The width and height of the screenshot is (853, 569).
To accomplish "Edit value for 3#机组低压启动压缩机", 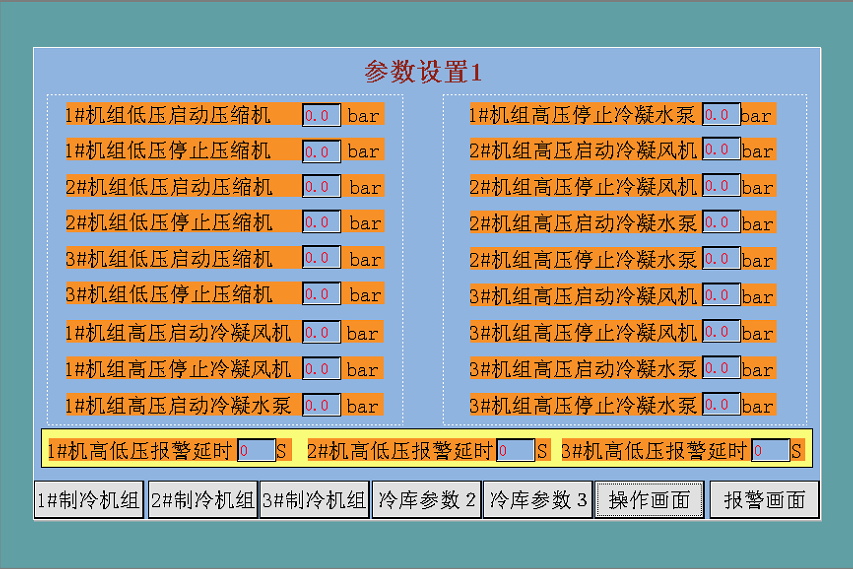I will [x=322, y=257].
